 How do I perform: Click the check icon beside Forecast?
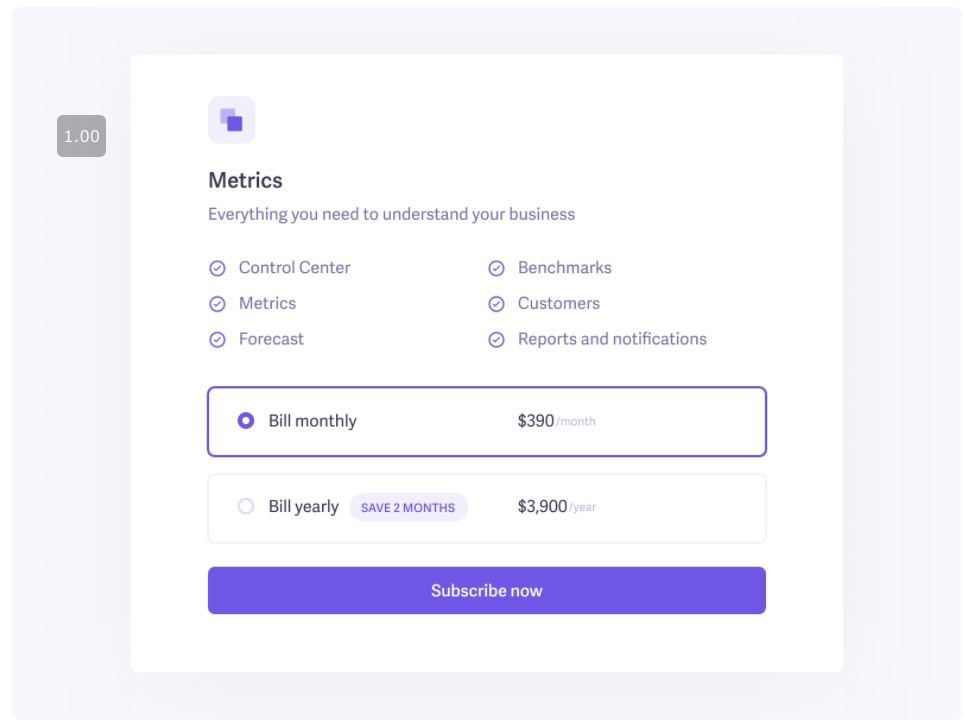tap(217, 340)
